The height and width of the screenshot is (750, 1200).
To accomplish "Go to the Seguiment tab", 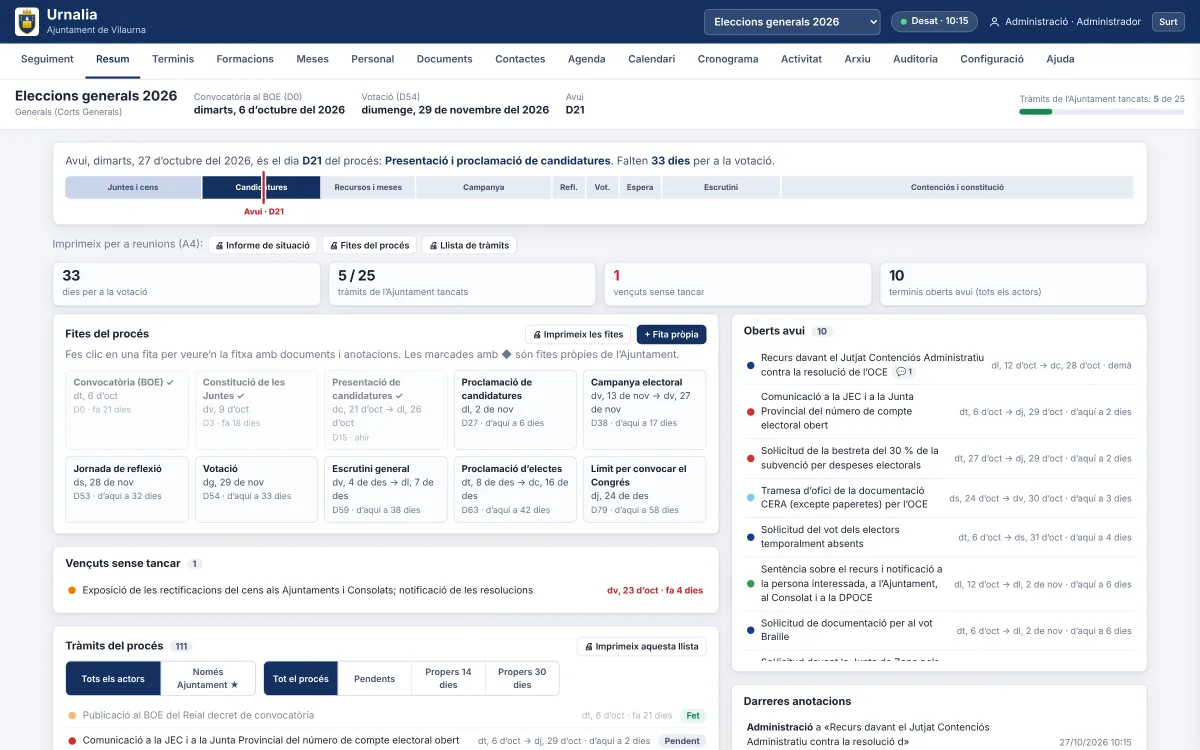I will point(47,59).
